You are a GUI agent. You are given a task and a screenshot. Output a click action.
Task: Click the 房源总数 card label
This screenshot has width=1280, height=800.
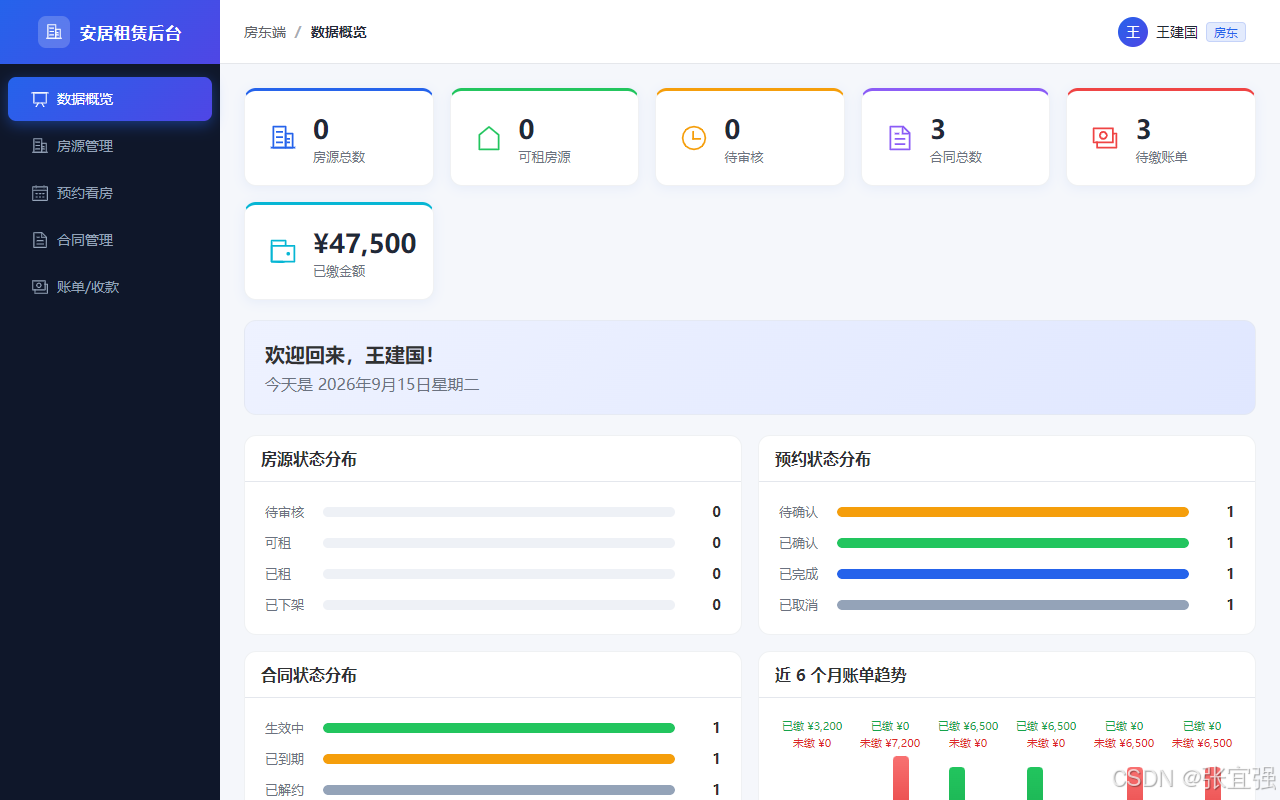click(339, 157)
